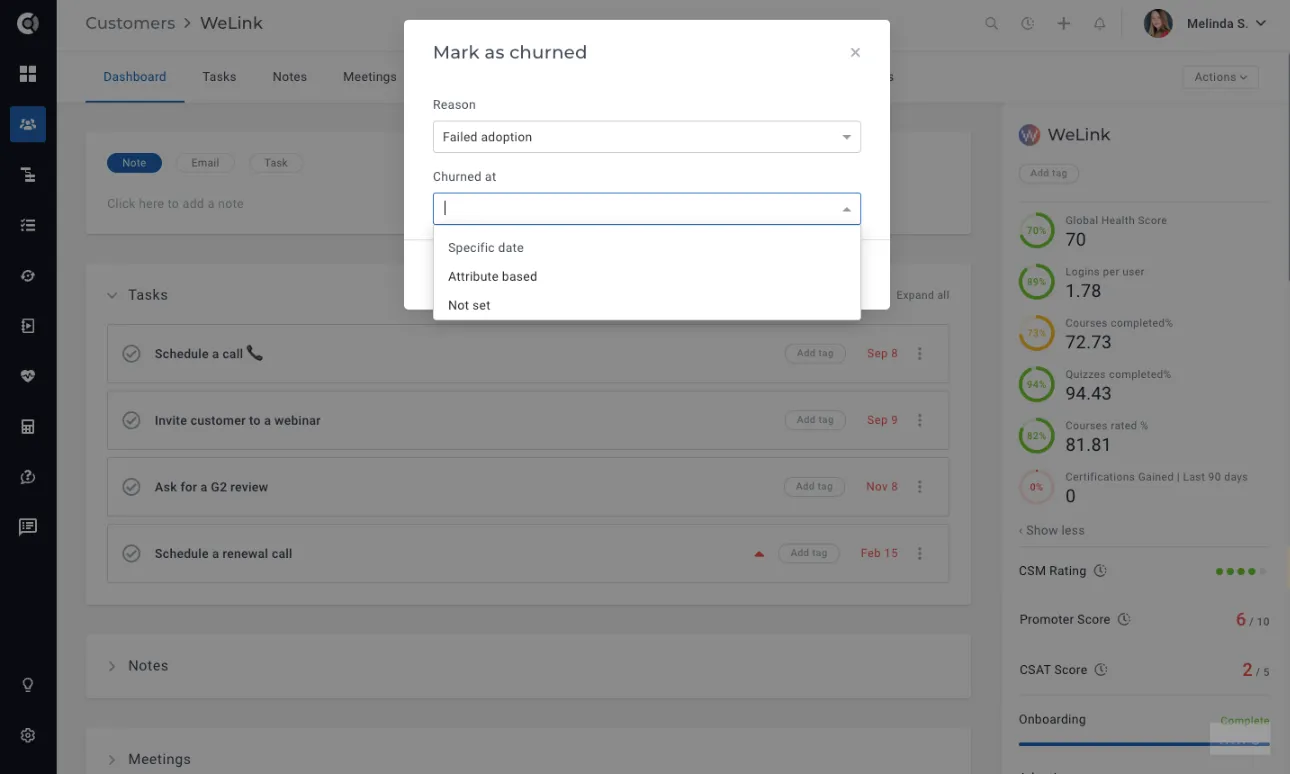The width and height of the screenshot is (1290, 774).
Task: Open the lightbulb ideas icon in sidebar
Action: pos(28,685)
